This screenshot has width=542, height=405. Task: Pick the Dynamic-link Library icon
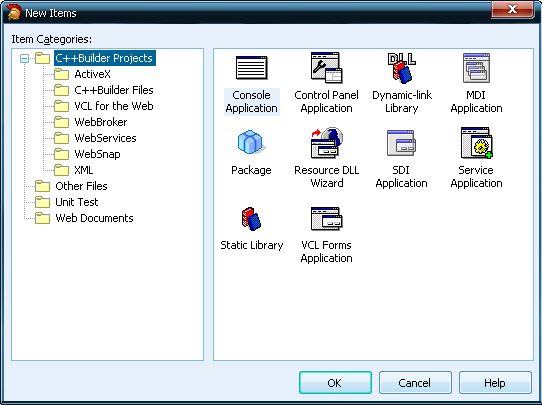coord(401,68)
